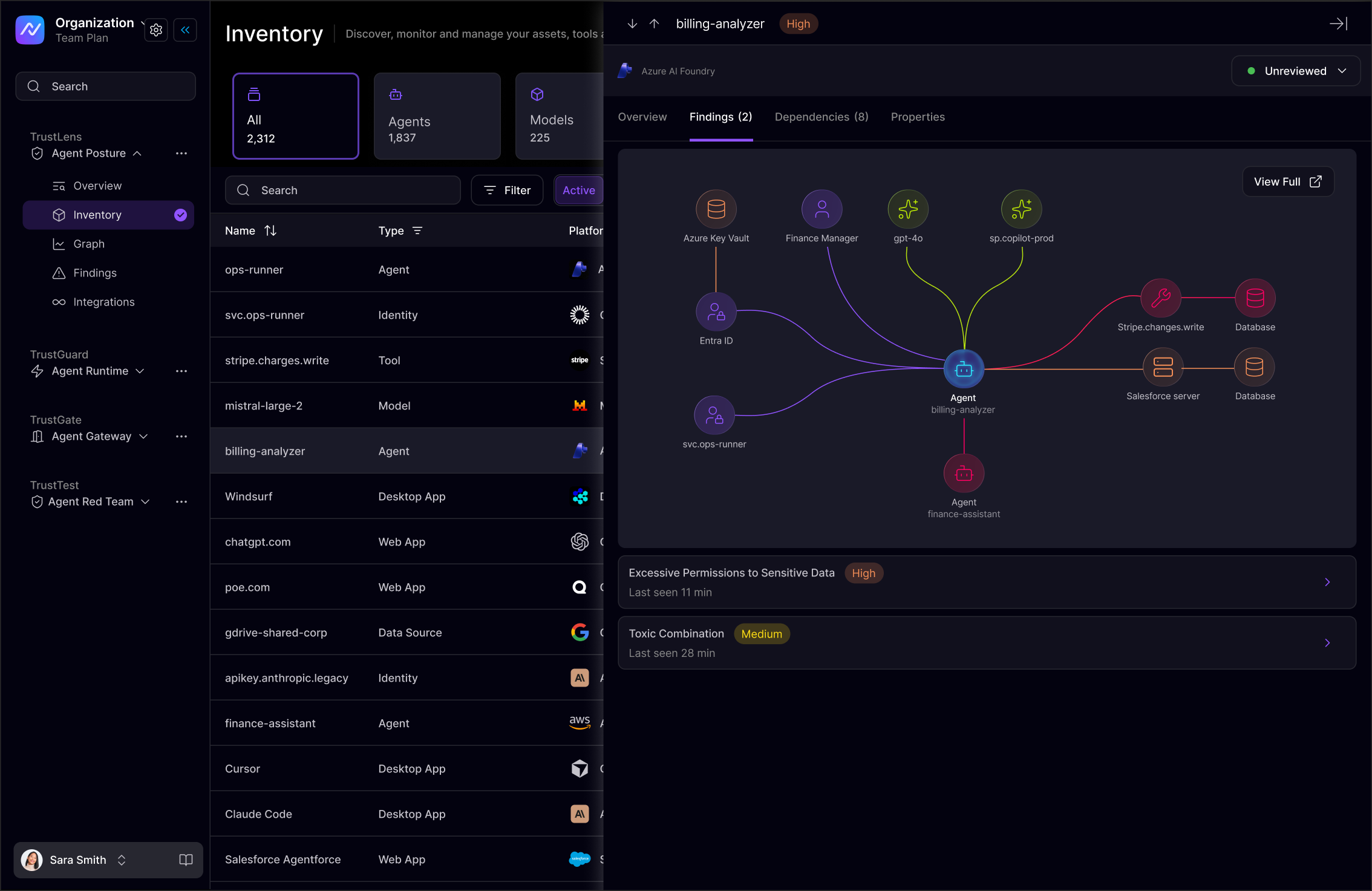Open the gdrive-shared-corp row
1372x891 pixels.
point(407,633)
